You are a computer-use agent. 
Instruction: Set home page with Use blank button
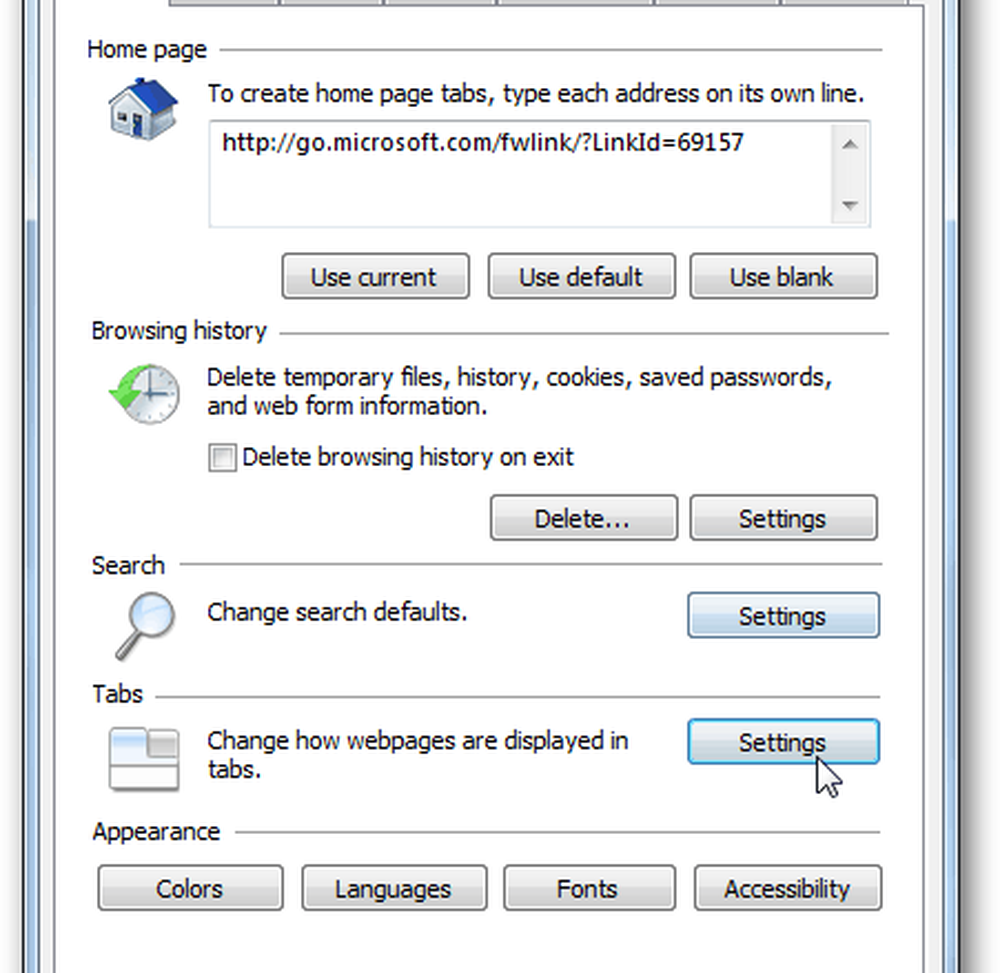(782, 277)
